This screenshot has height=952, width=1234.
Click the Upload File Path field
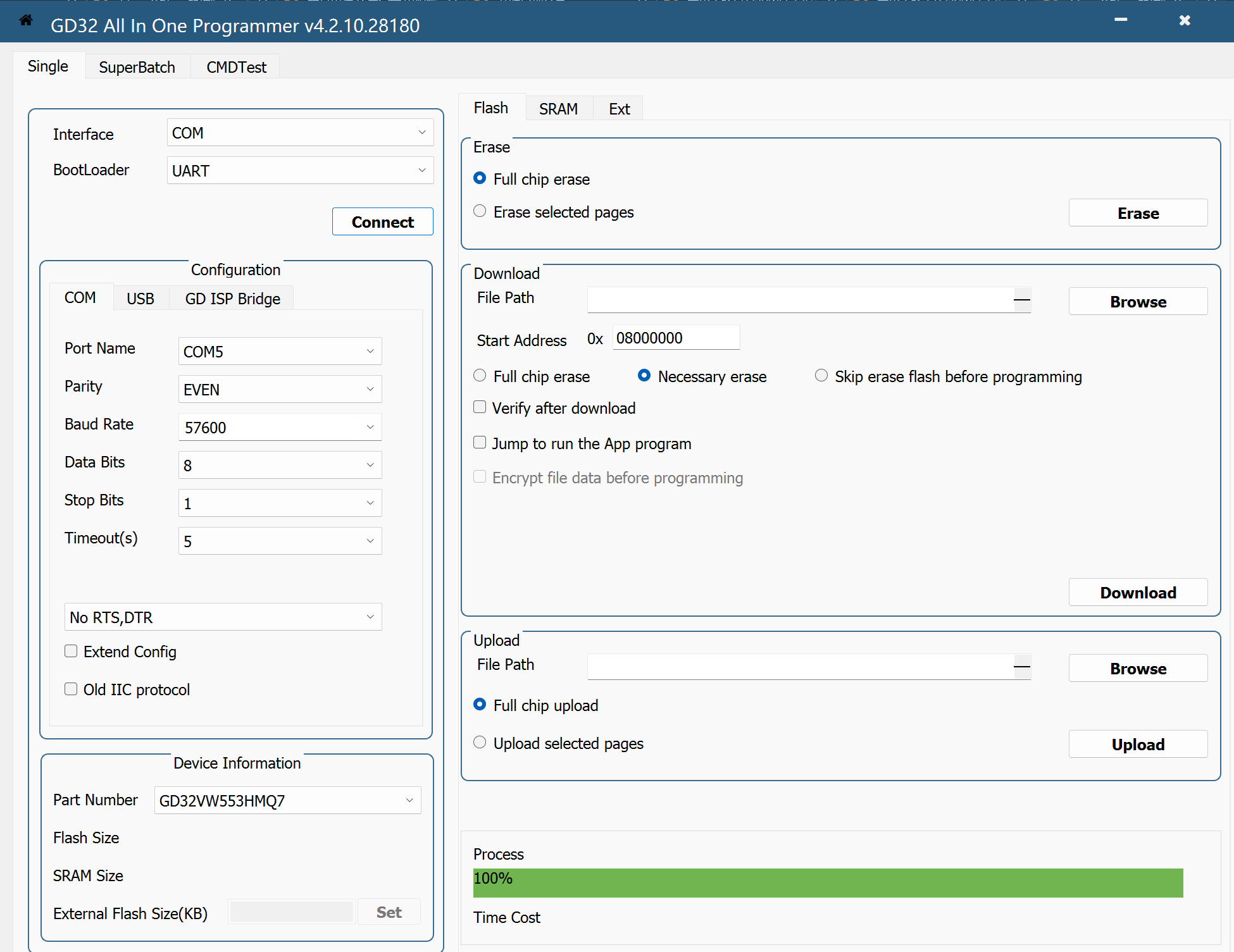(x=801, y=667)
